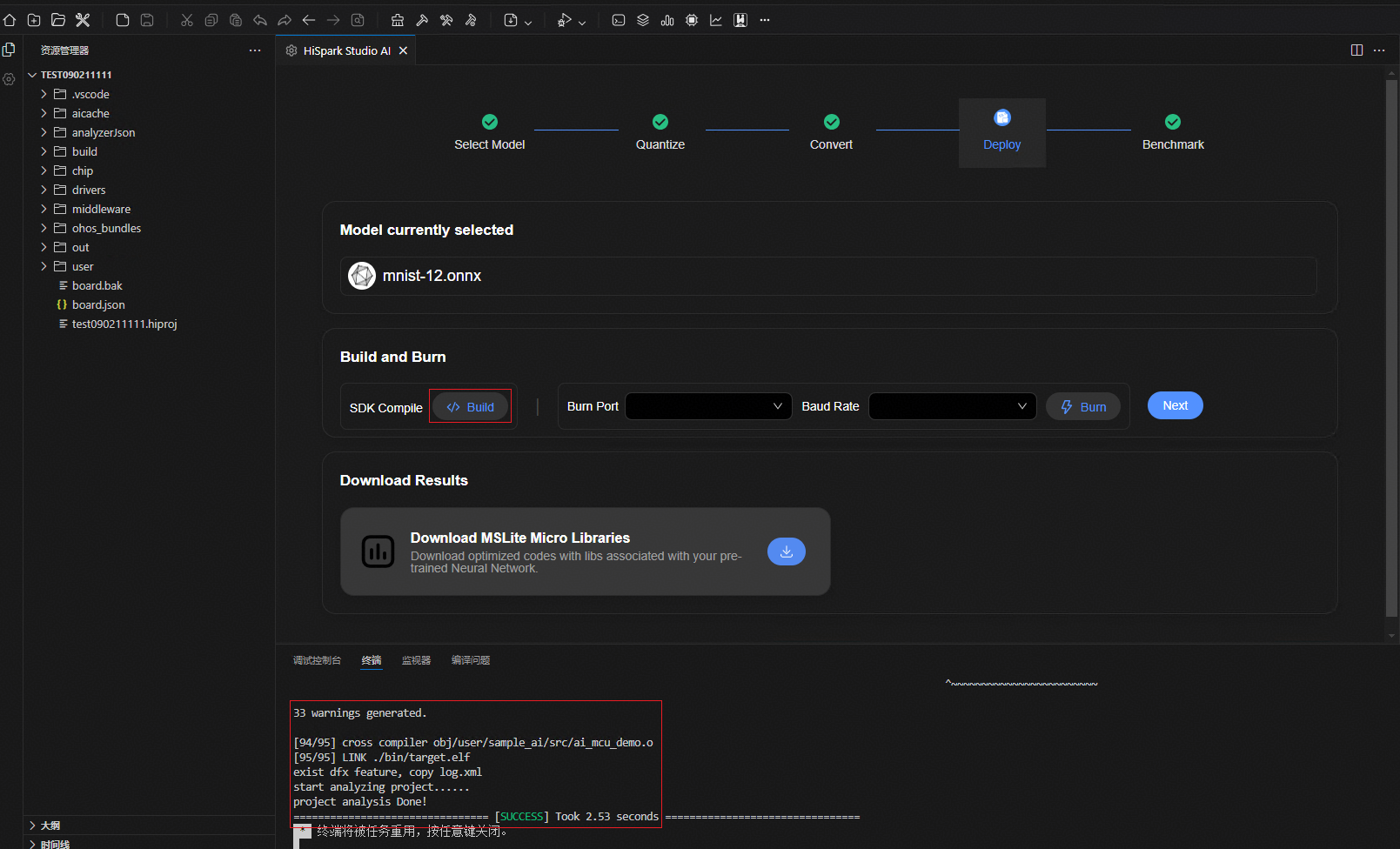Click the burn download icon in toolbar

(x=511, y=20)
